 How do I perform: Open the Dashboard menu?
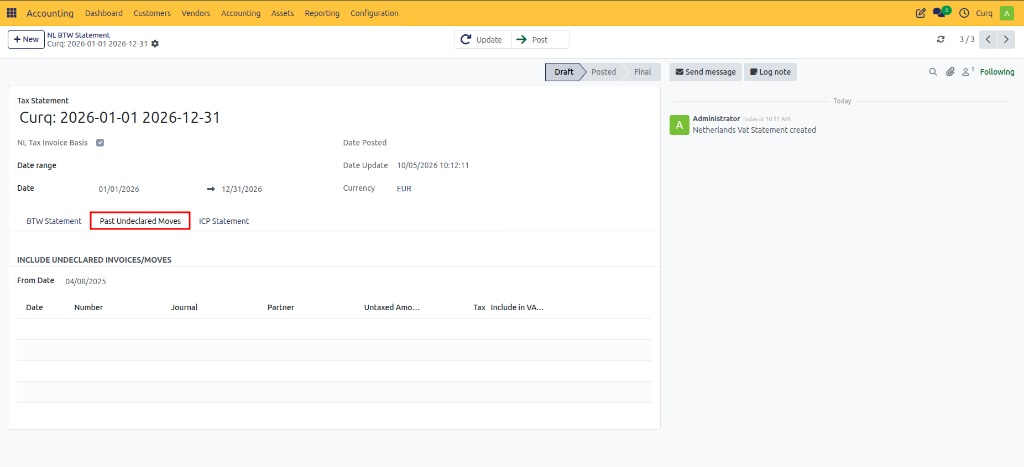[x=104, y=13]
